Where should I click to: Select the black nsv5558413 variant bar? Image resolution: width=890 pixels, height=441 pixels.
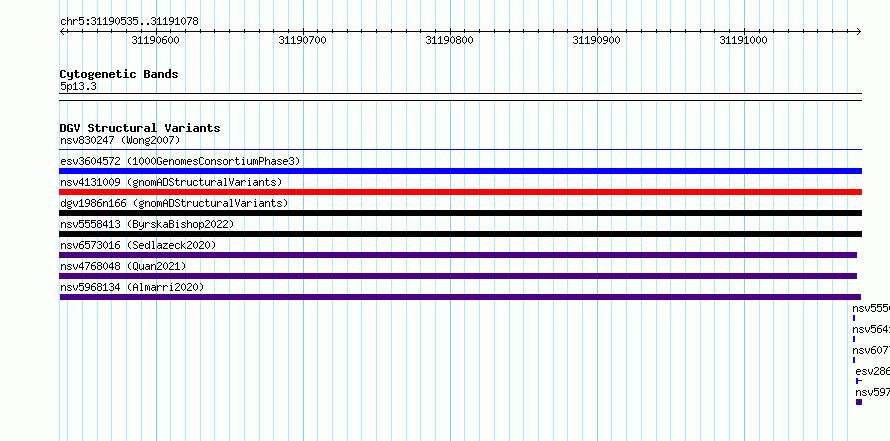pos(461,234)
